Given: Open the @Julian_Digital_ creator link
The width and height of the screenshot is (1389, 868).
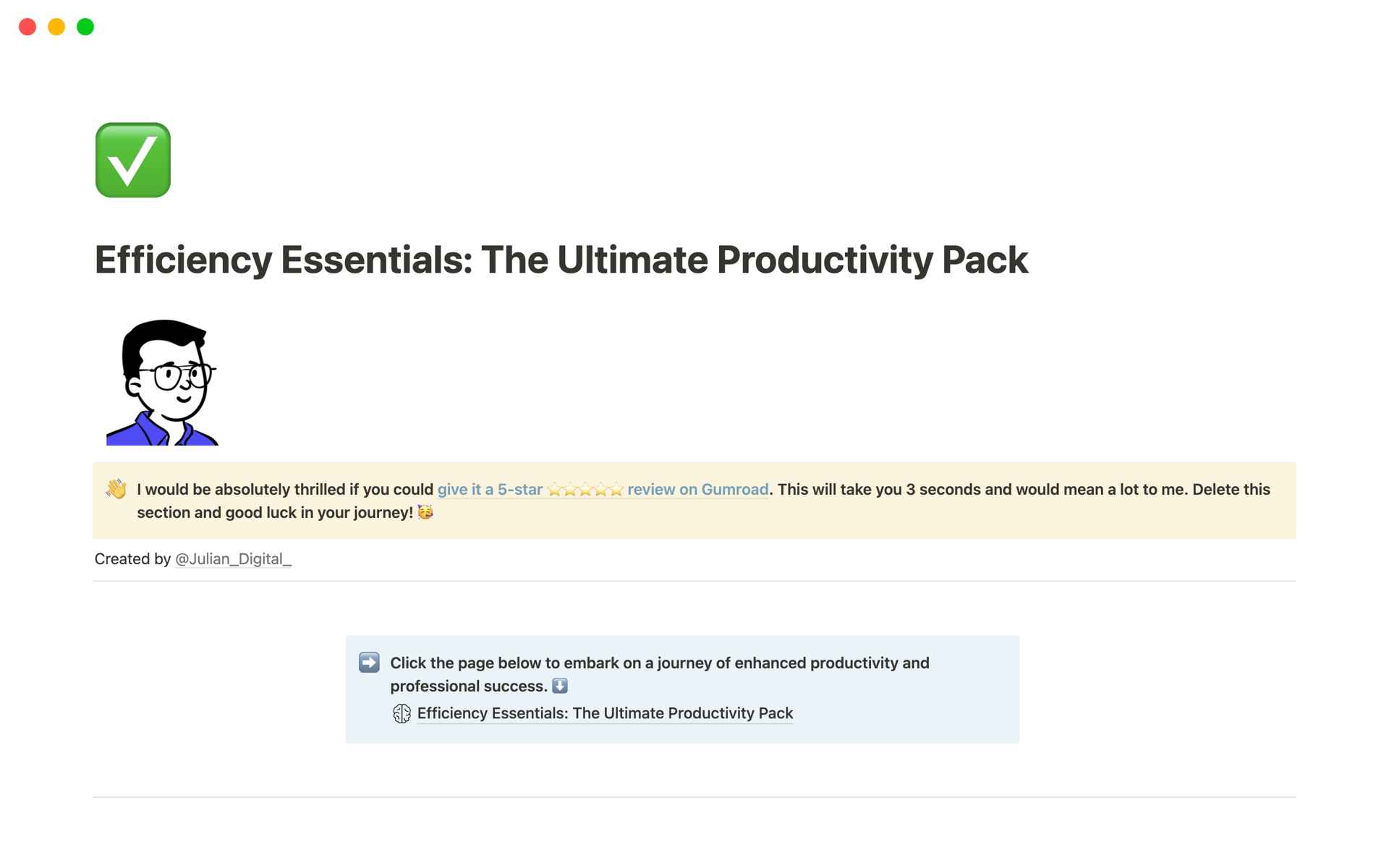Looking at the screenshot, I should (233, 559).
